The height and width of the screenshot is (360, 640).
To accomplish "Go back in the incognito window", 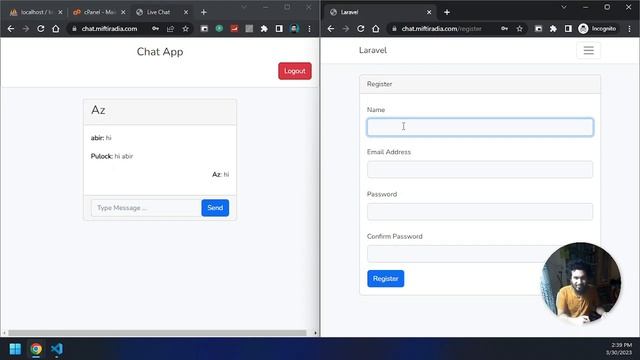I will coord(331,29).
